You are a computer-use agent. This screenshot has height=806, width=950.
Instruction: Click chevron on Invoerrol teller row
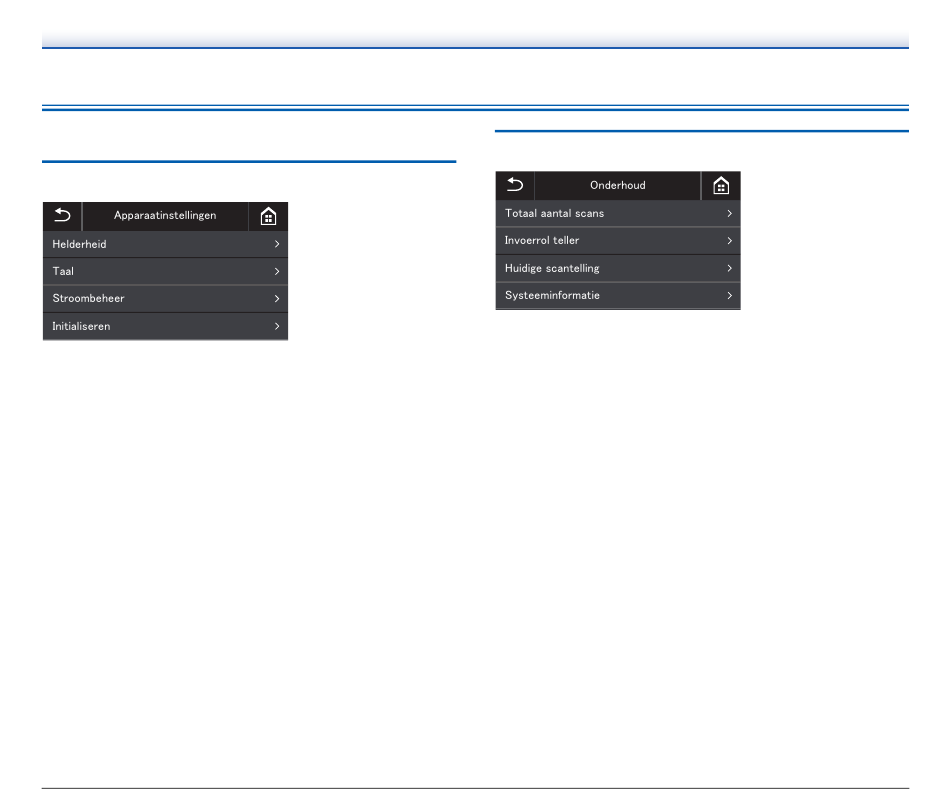click(x=729, y=241)
